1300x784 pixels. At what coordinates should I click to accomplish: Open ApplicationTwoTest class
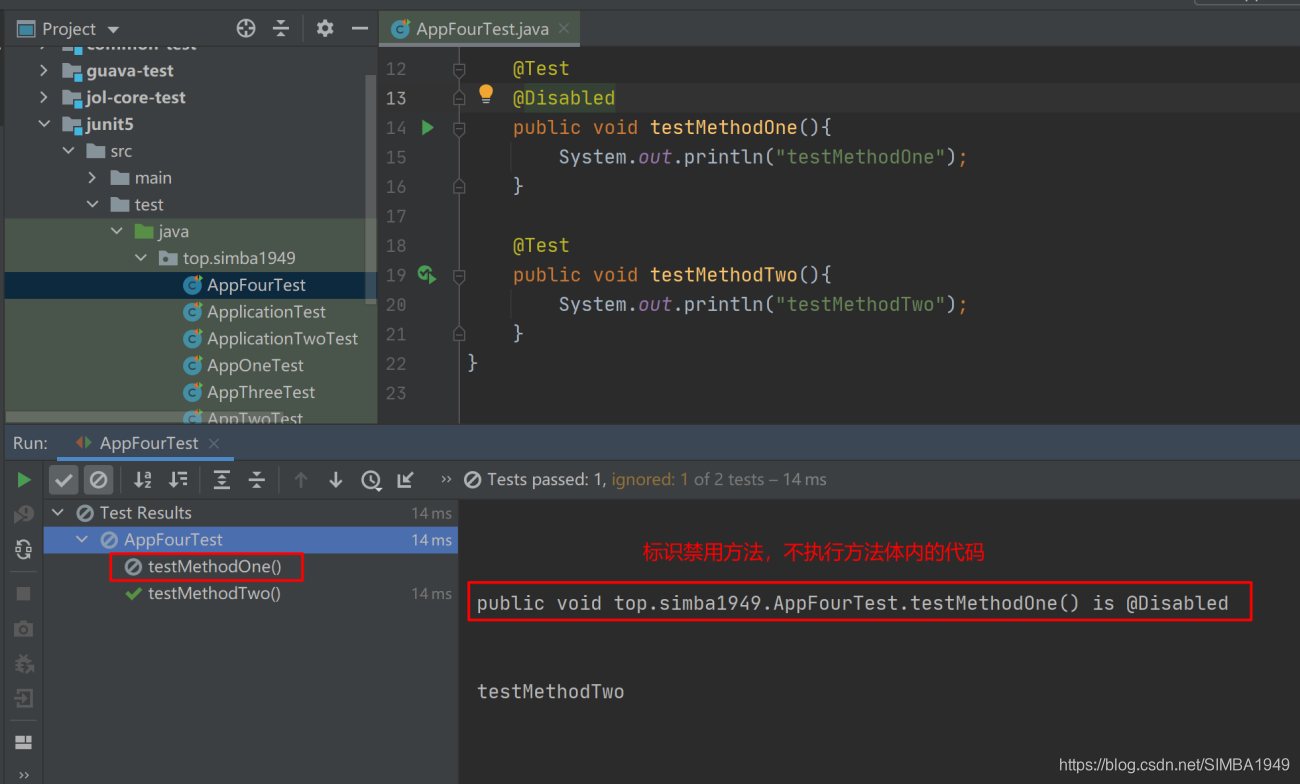point(282,339)
